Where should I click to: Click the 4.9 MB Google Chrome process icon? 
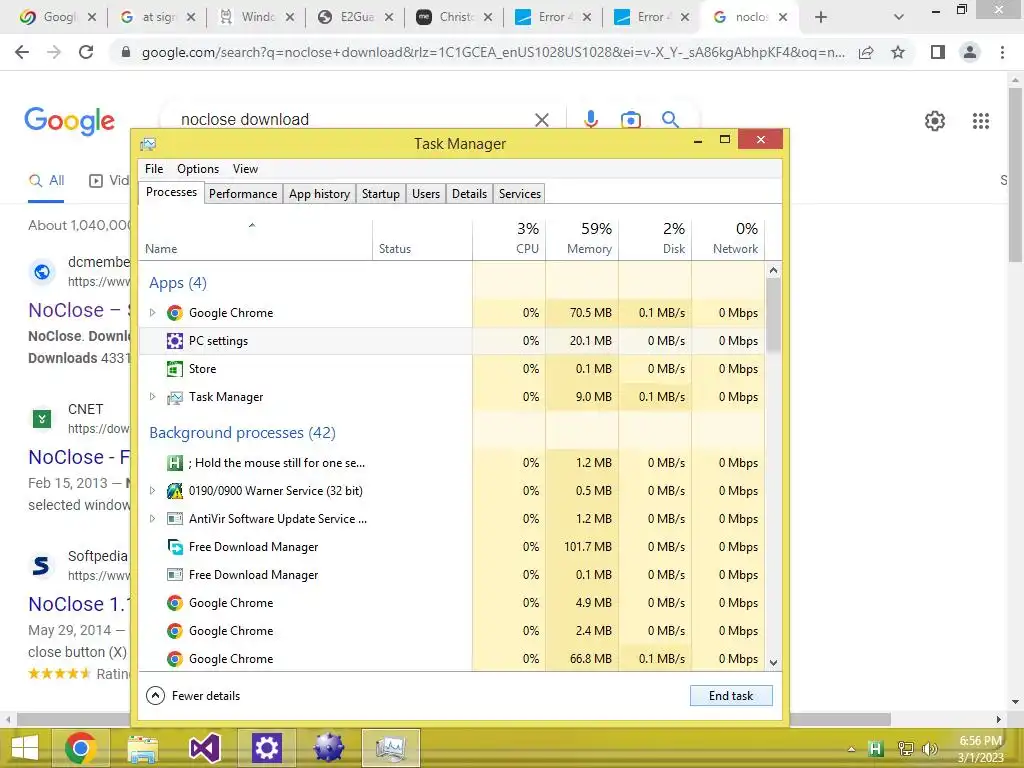point(174,603)
